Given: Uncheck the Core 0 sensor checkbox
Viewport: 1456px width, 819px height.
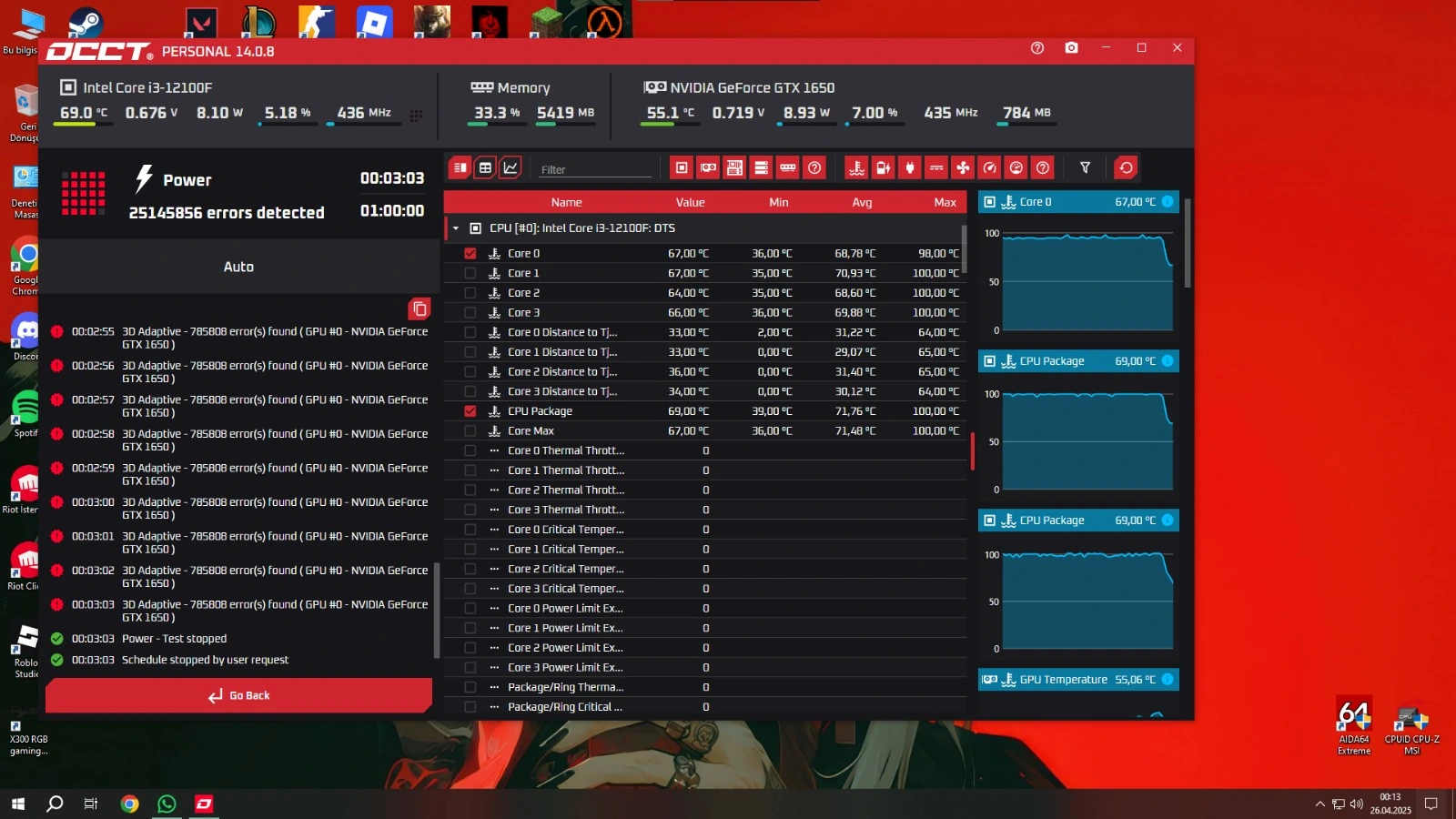Looking at the screenshot, I should click(x=470, y=254).
